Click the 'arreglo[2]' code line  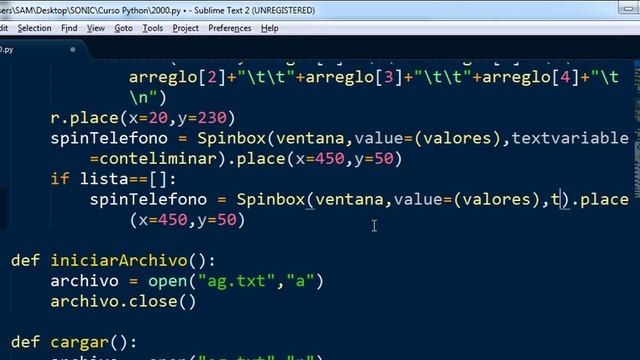[374, 77]
